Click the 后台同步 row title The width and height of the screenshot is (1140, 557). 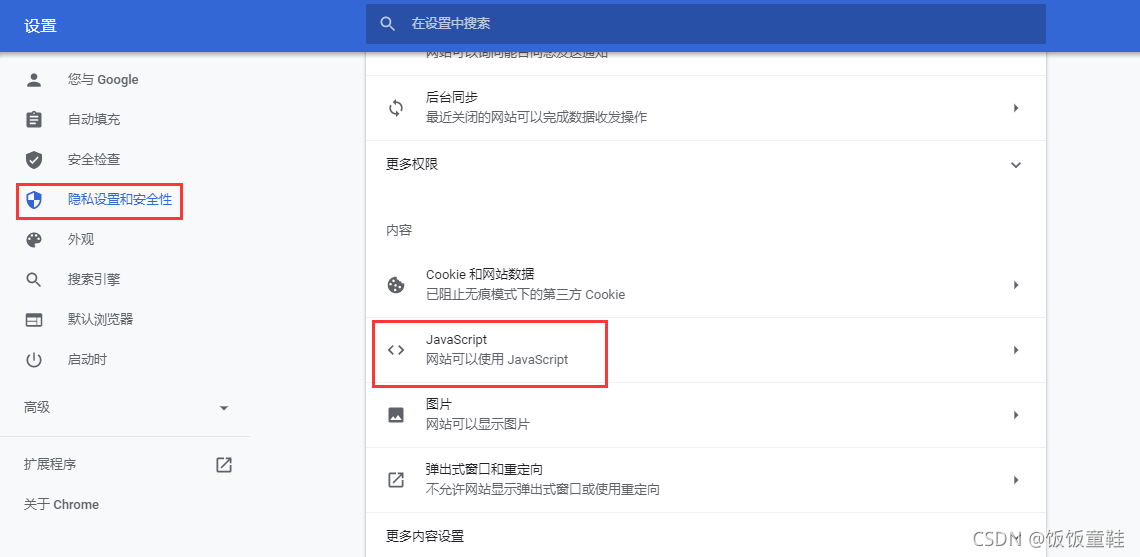[451, 97]
